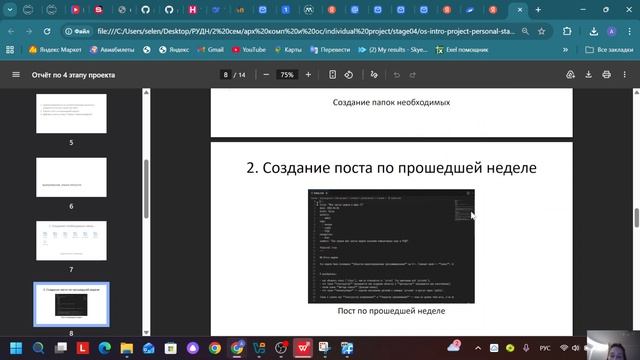Viewport: 640px width, 360px height.
Task: Select the page 6 thumbnail
Action: (71, 177)
